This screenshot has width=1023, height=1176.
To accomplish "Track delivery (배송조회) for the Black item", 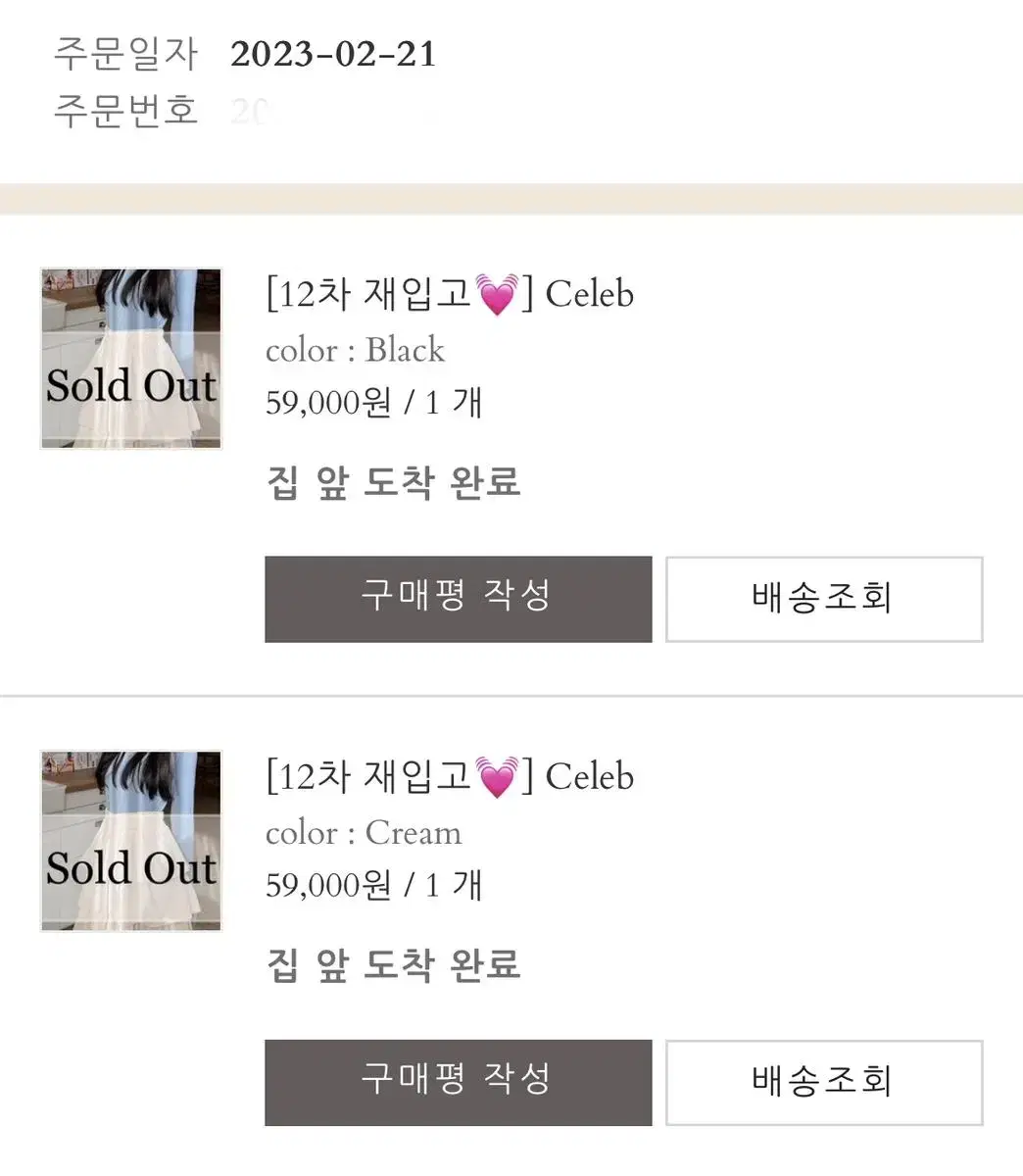I will pyautogui.click(x=824, y=599).
